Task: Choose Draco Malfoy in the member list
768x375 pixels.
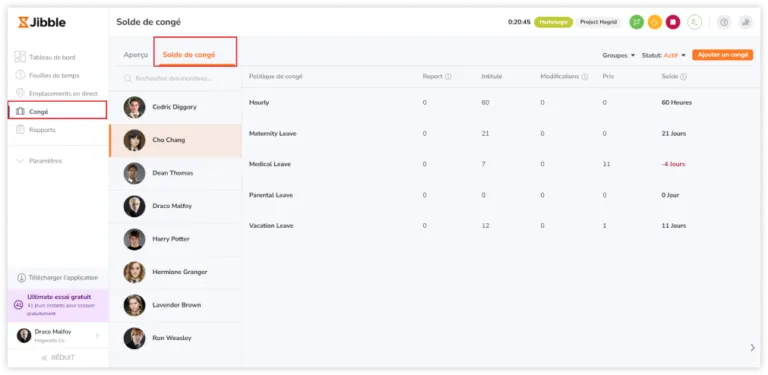Action: tap(175, 206)
